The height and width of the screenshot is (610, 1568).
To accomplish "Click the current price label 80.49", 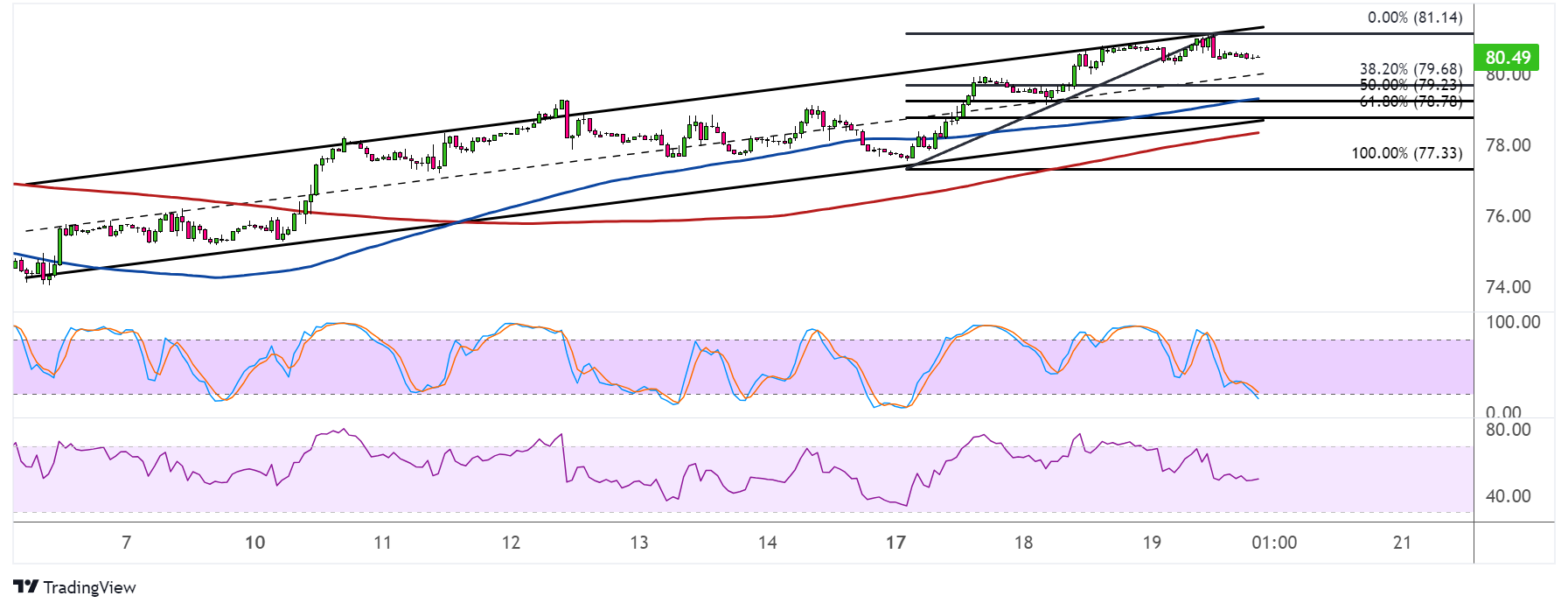I will point(1507,57).
